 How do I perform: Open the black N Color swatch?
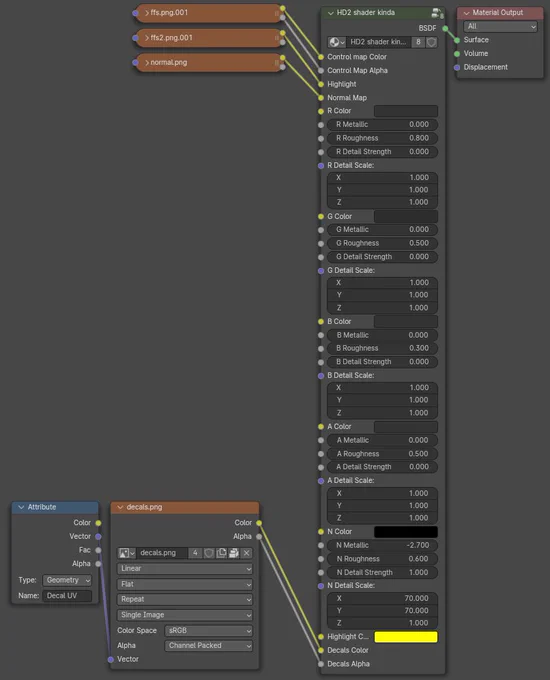[406, 532]
